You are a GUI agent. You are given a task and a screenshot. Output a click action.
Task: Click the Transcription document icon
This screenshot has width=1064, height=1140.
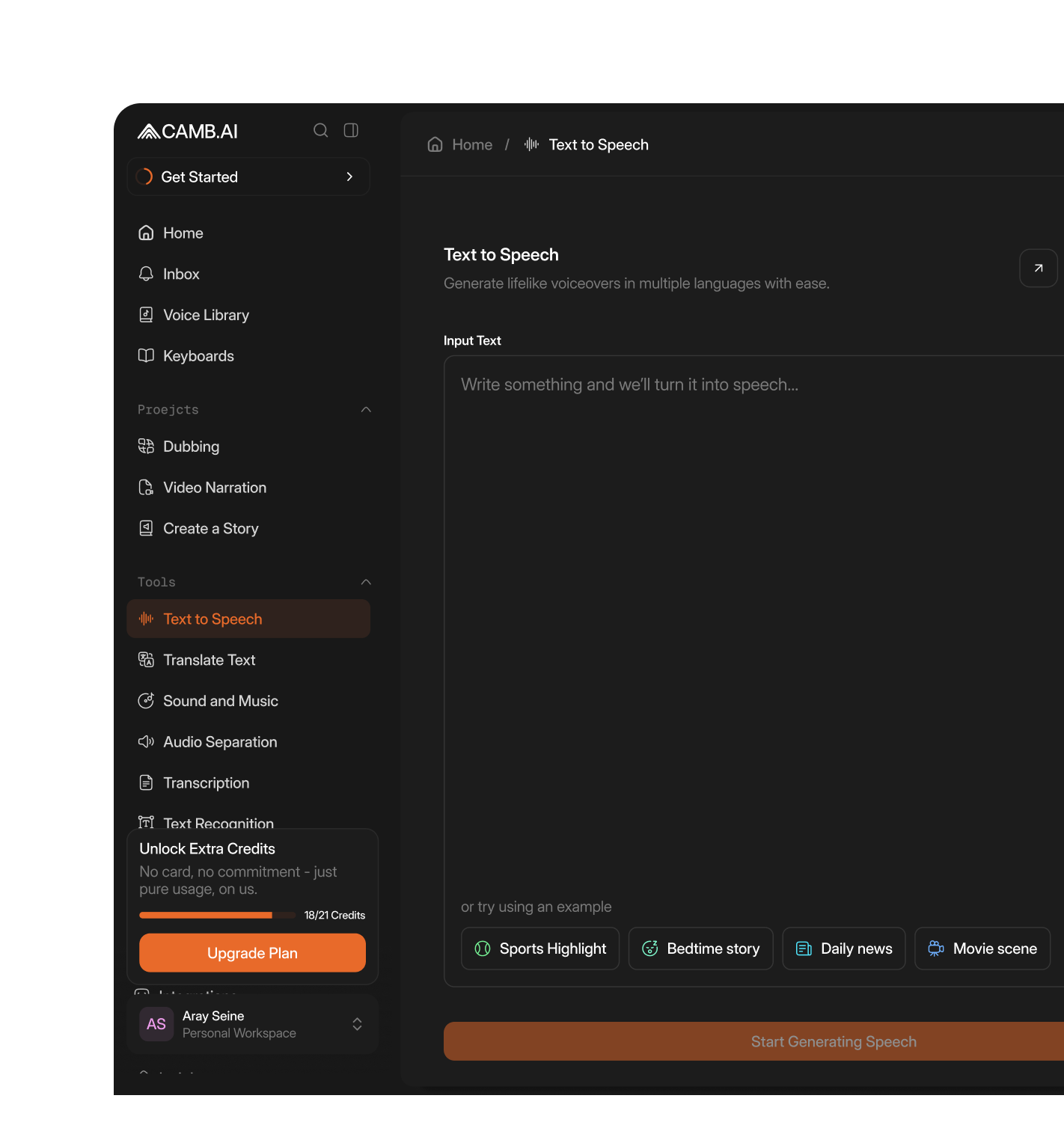pos(146,783)
